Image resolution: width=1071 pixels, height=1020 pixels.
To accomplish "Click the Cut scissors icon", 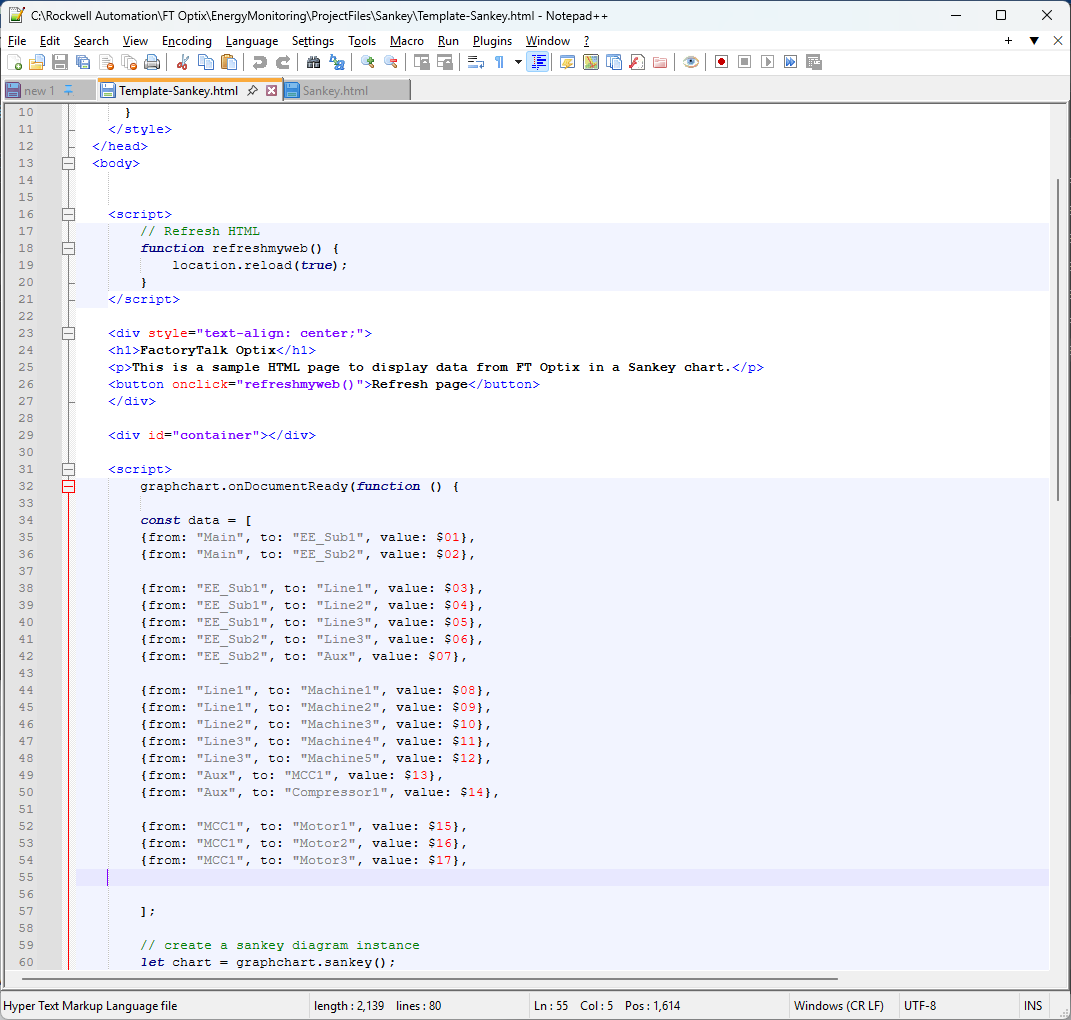I will click(182, 62).
